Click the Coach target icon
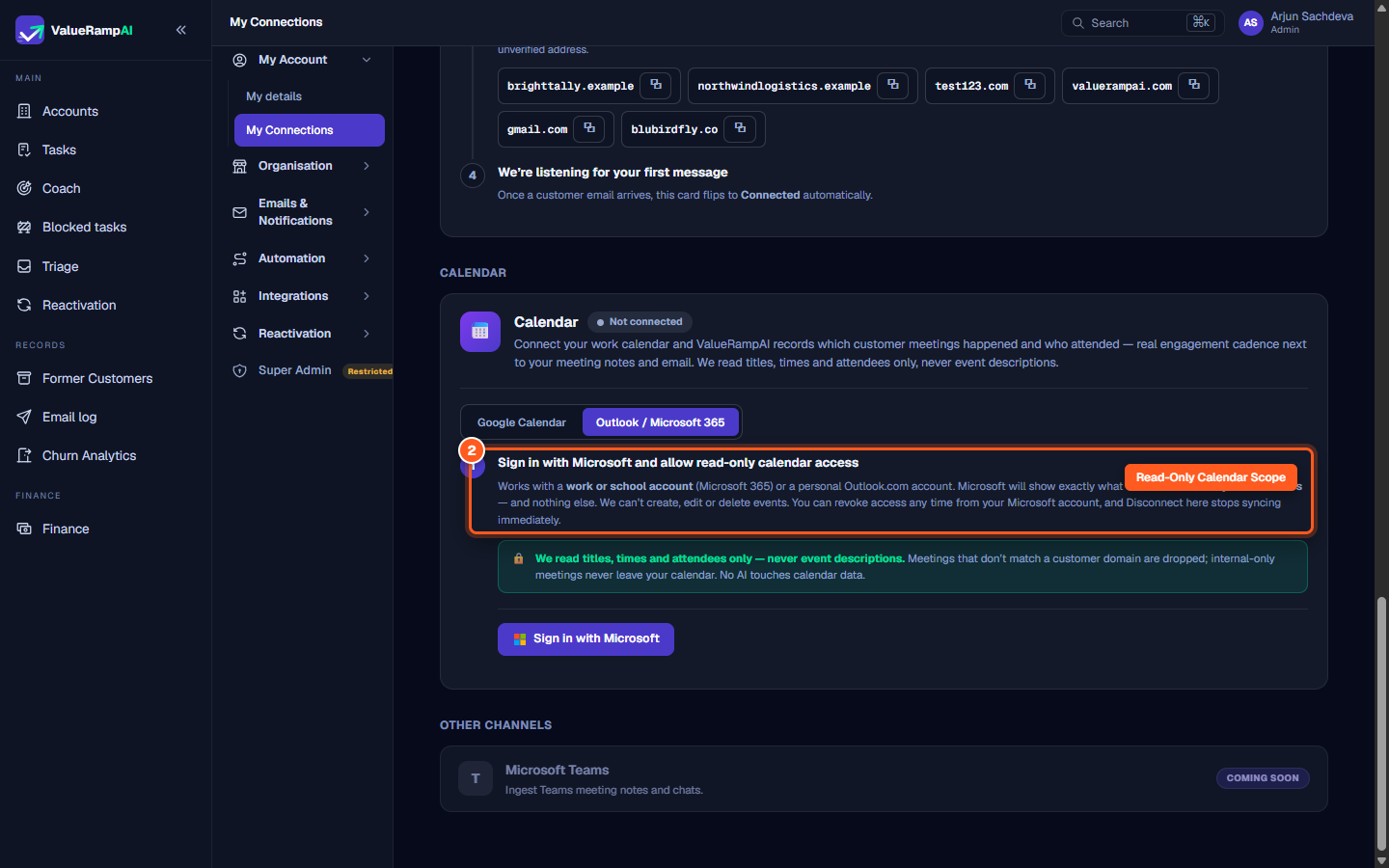Screen dimensions: 1389x868 pyautogui.click(x=24, y=188)
